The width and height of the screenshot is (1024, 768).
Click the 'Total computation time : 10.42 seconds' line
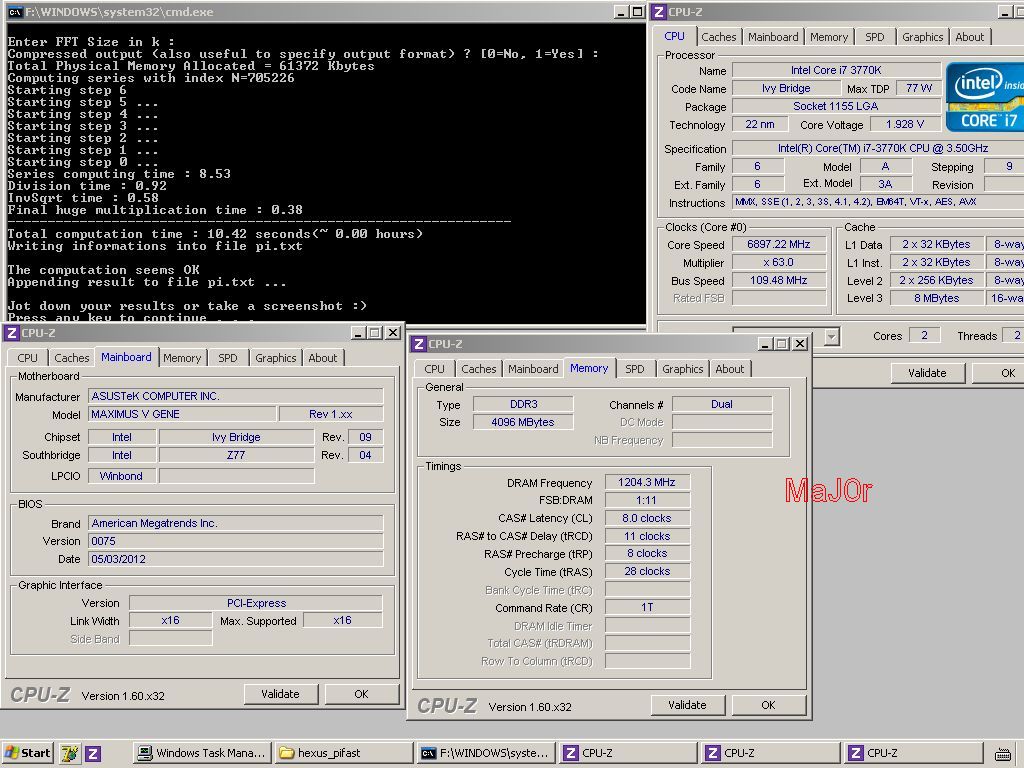(x=215, y=234)
